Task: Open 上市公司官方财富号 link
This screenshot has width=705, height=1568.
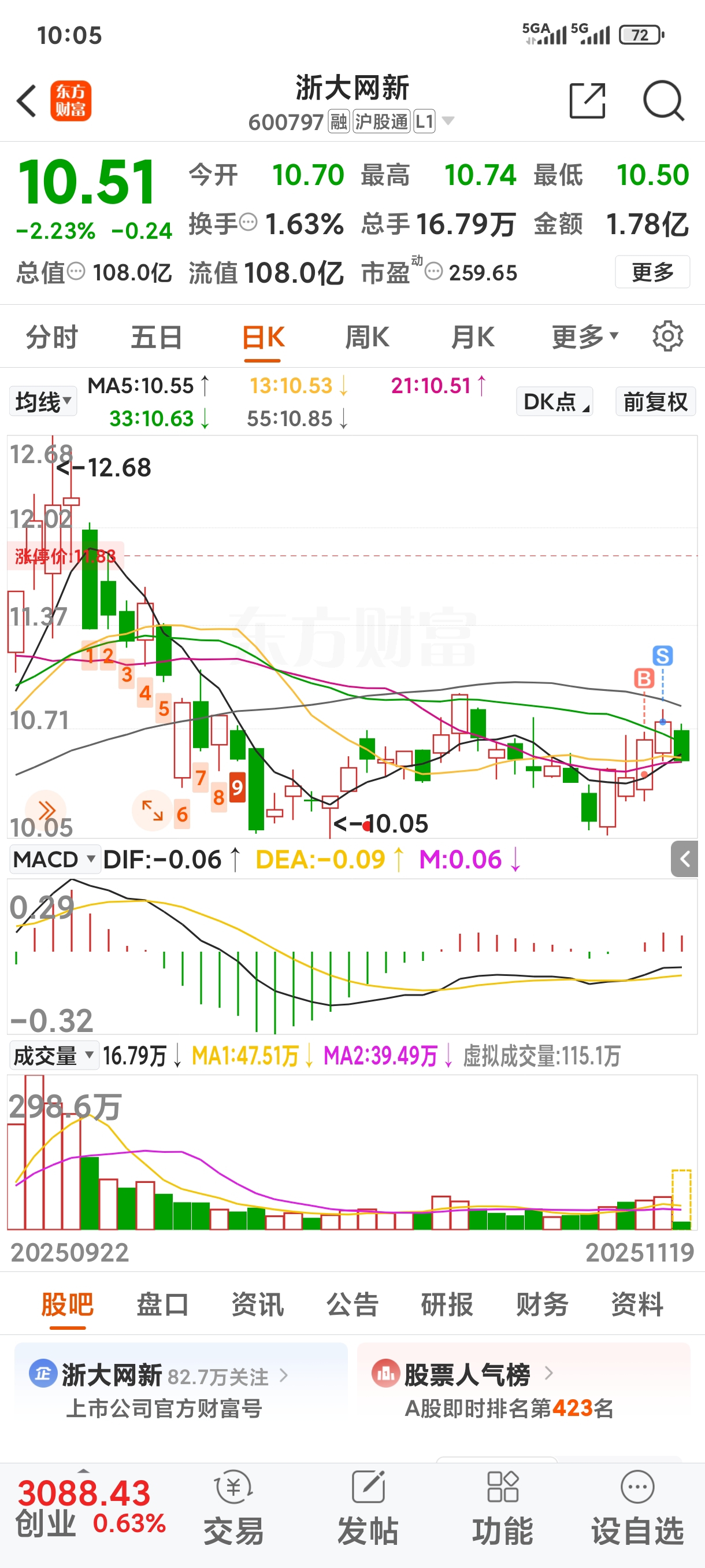Action: click(164, 1408)
